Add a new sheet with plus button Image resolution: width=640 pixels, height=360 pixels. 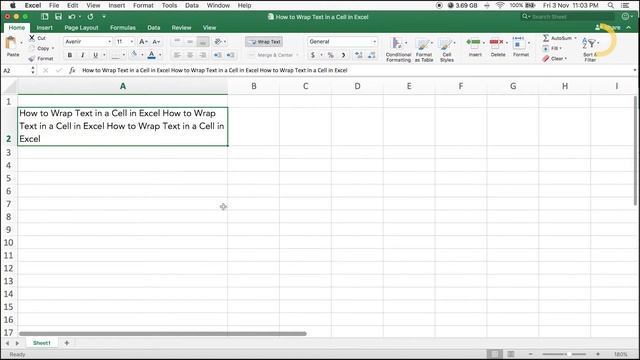point(67,343)
